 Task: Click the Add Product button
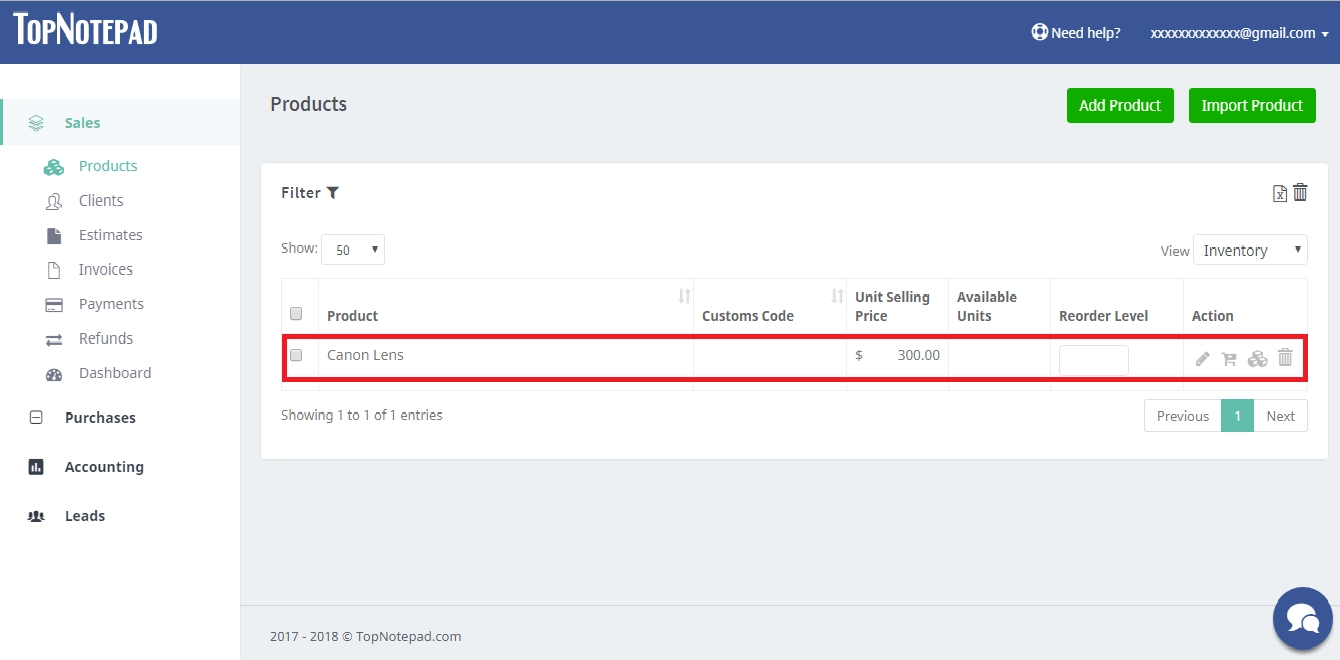tap(1120, 105)
